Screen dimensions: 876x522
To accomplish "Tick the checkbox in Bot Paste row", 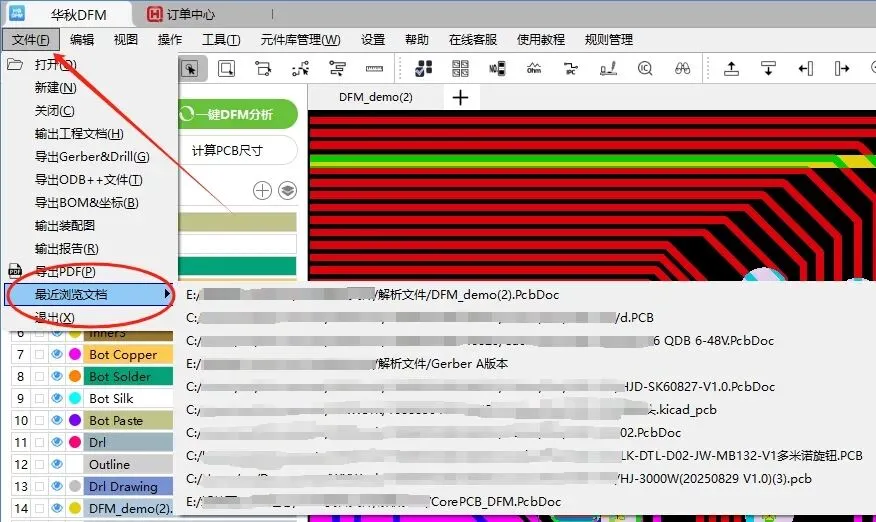I will click(x=39, y=420).
